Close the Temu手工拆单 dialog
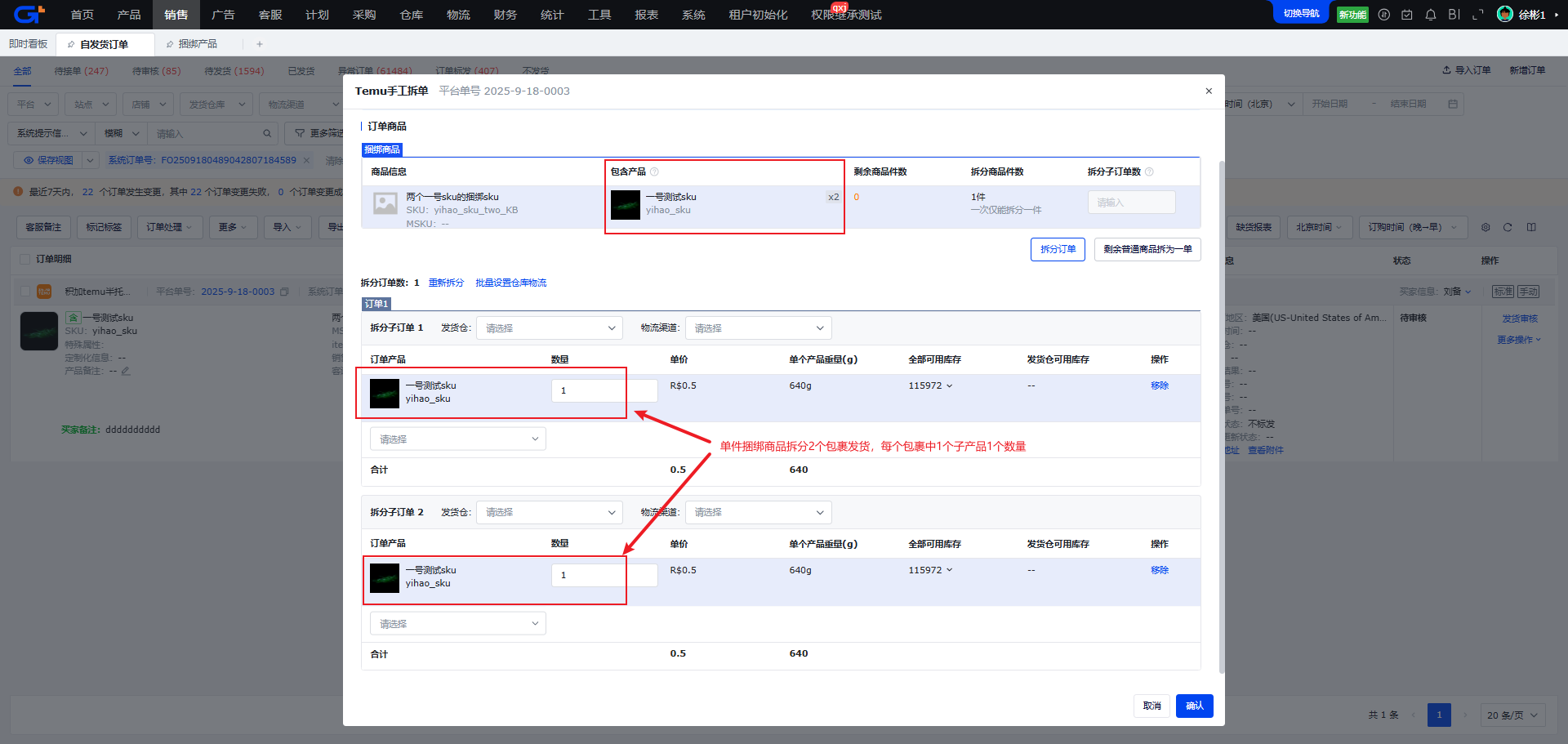 (1209, 91)
